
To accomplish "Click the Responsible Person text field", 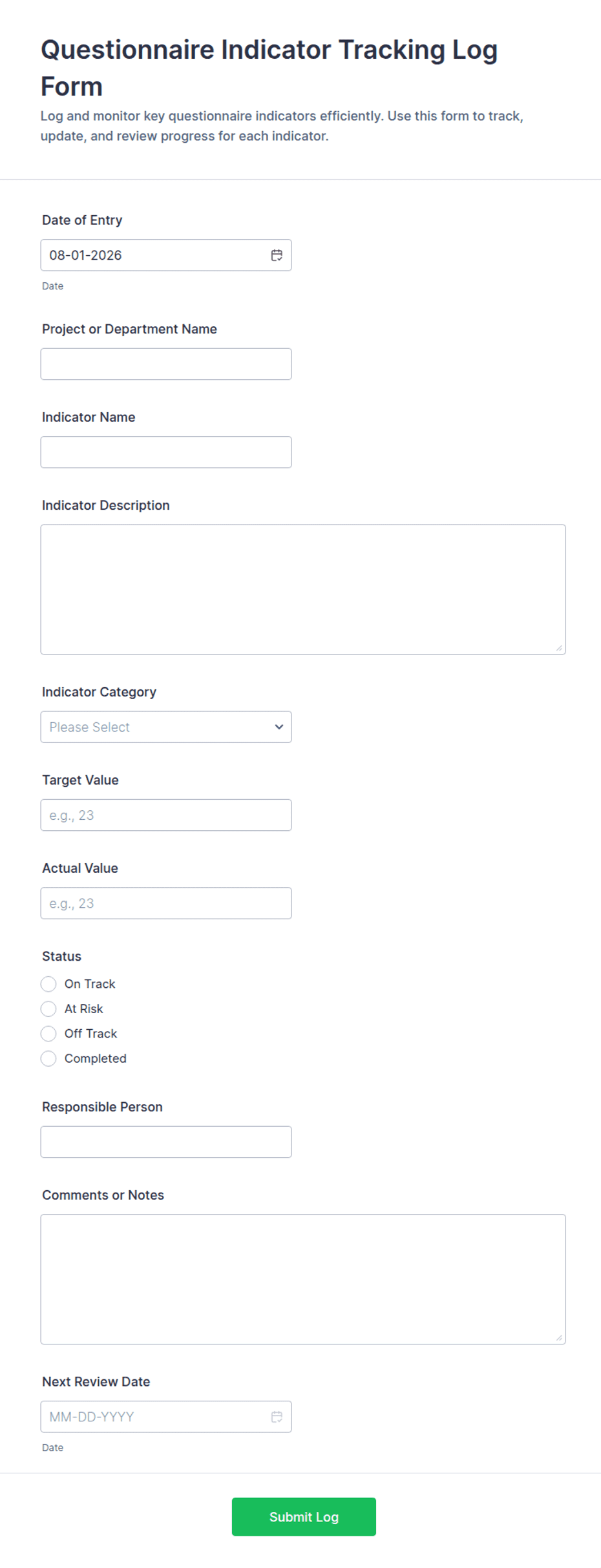I will (166, 1142).
